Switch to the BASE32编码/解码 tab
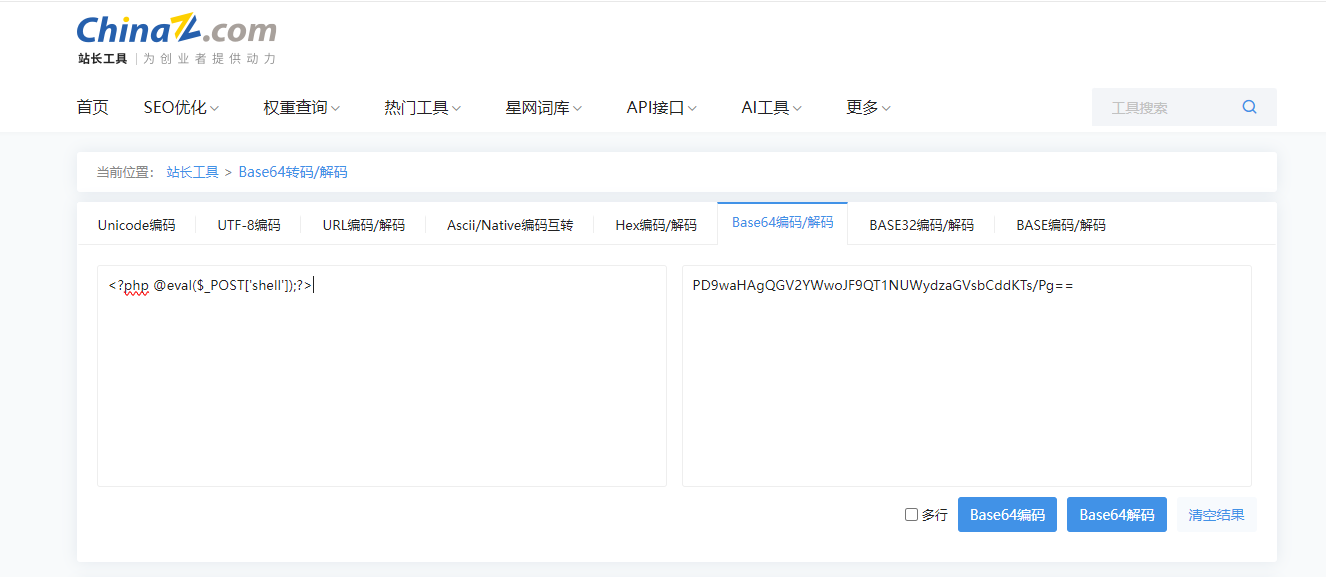This screenshot has width=1326, height=577. tap(921, 225)
